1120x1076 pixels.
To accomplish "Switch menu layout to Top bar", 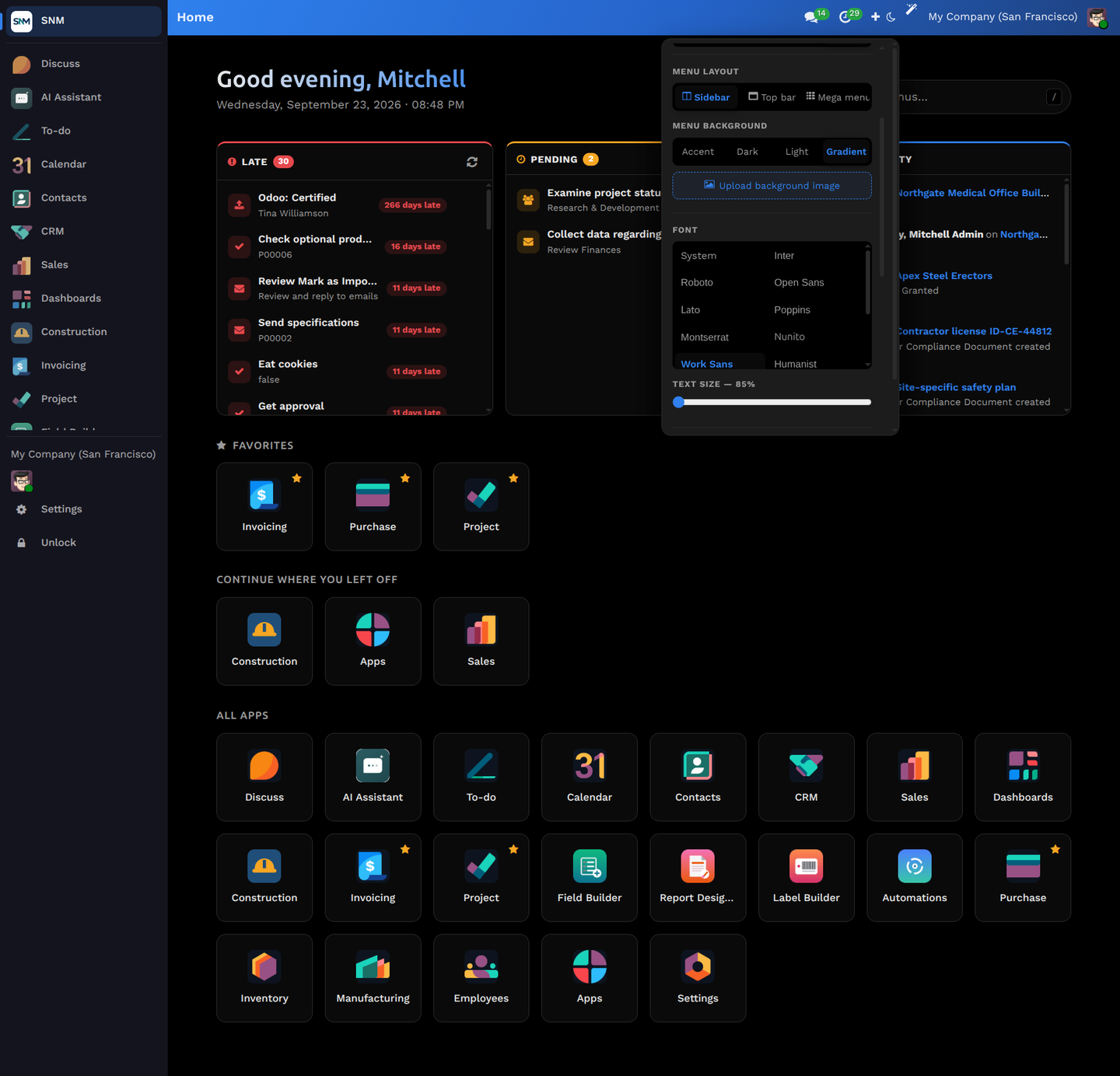I will tap(772, 97).
